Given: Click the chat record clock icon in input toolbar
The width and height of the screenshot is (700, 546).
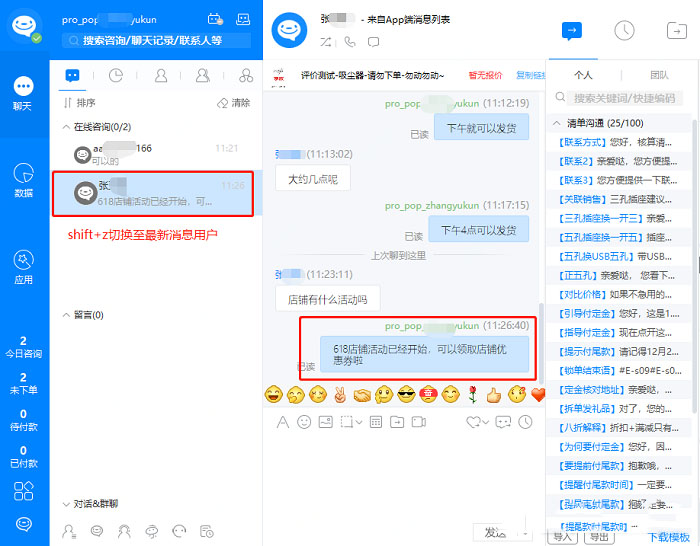Looking at the screenshot, I should (x=525, y=422).
